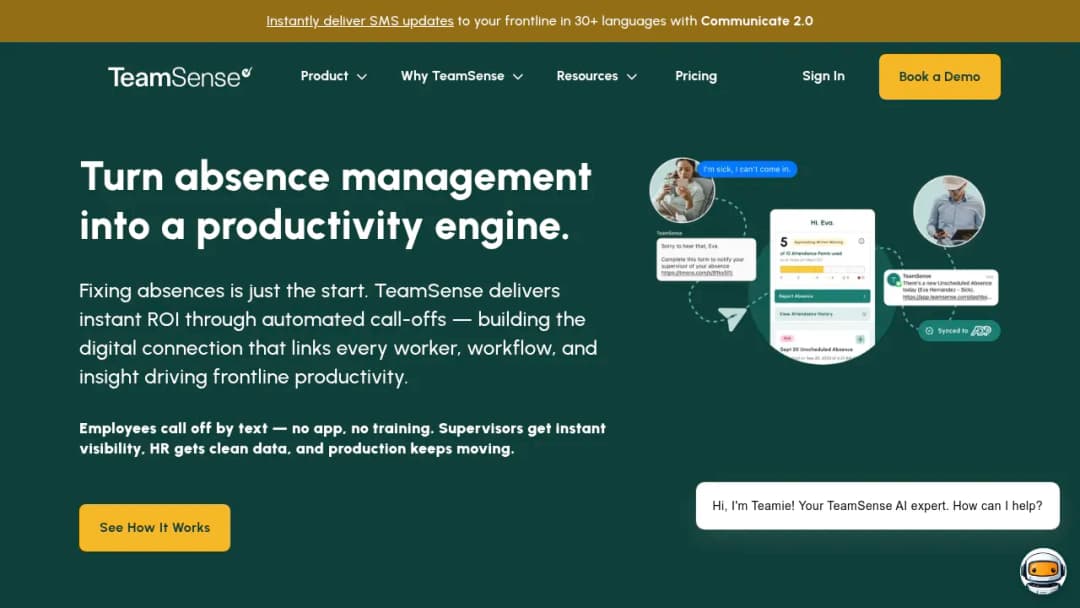Click the "Sorry to hear that, Eva" message card
Viewport: 1080px width, 608px height.
(x=706, y=259)
